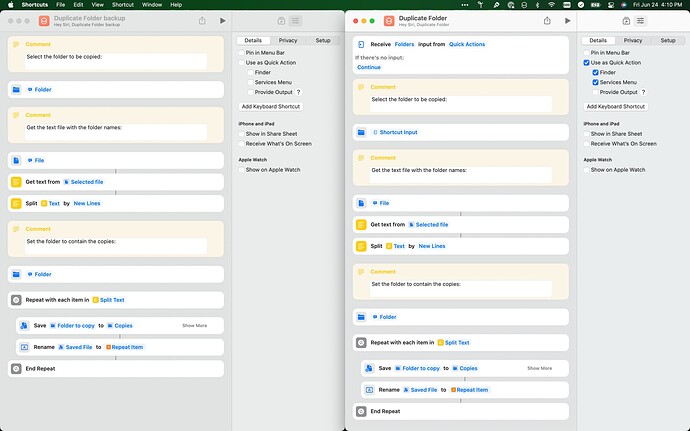Run the Duplicate Folder shortcut with play button
The height and width of the screenshot is (431, 690).
(568, 21)
